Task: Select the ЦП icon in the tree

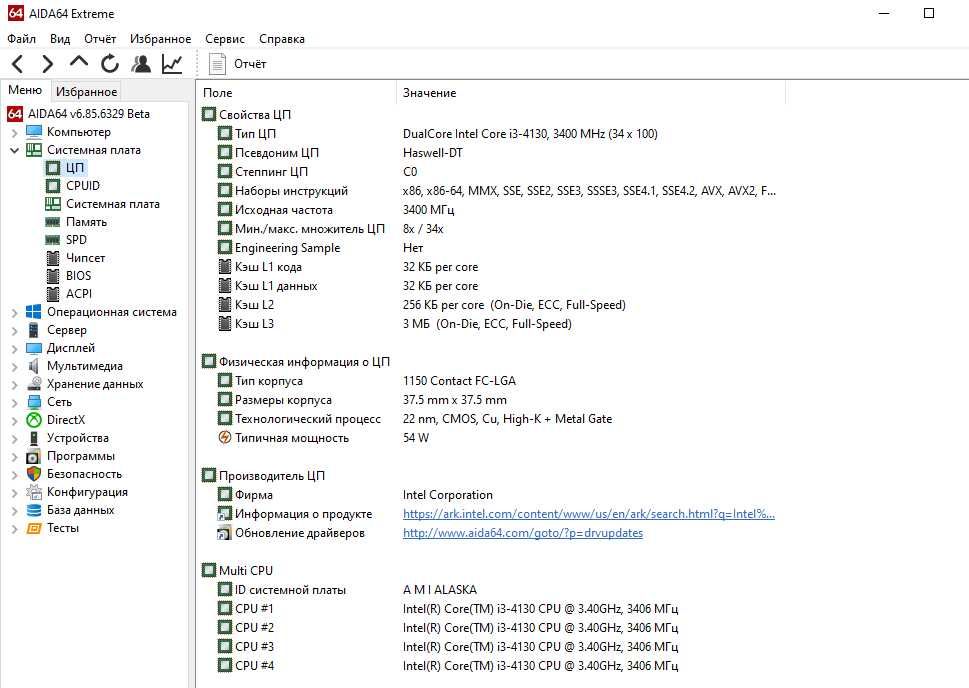Action: coord(53,168)
